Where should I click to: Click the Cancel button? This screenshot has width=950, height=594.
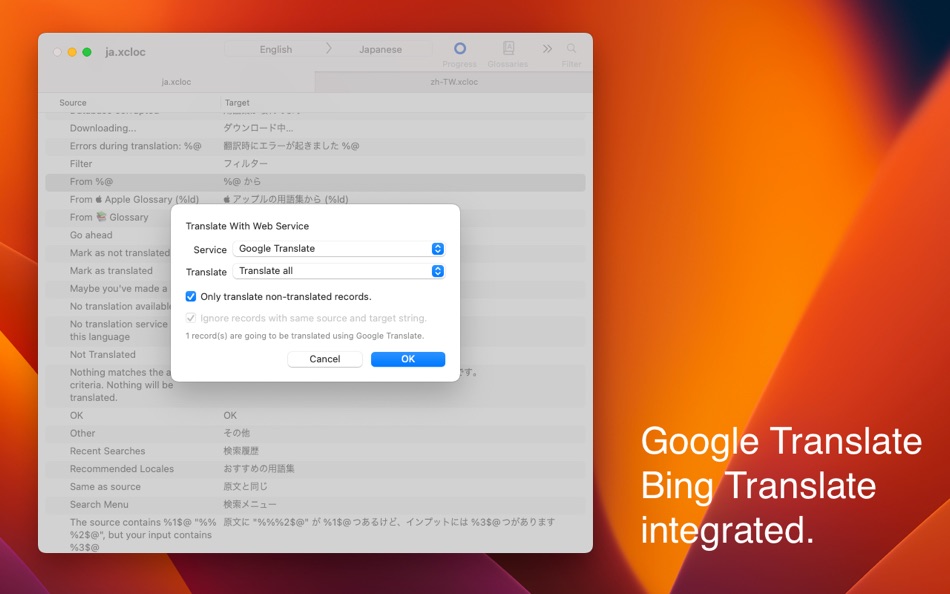click(x=325, y=359)
